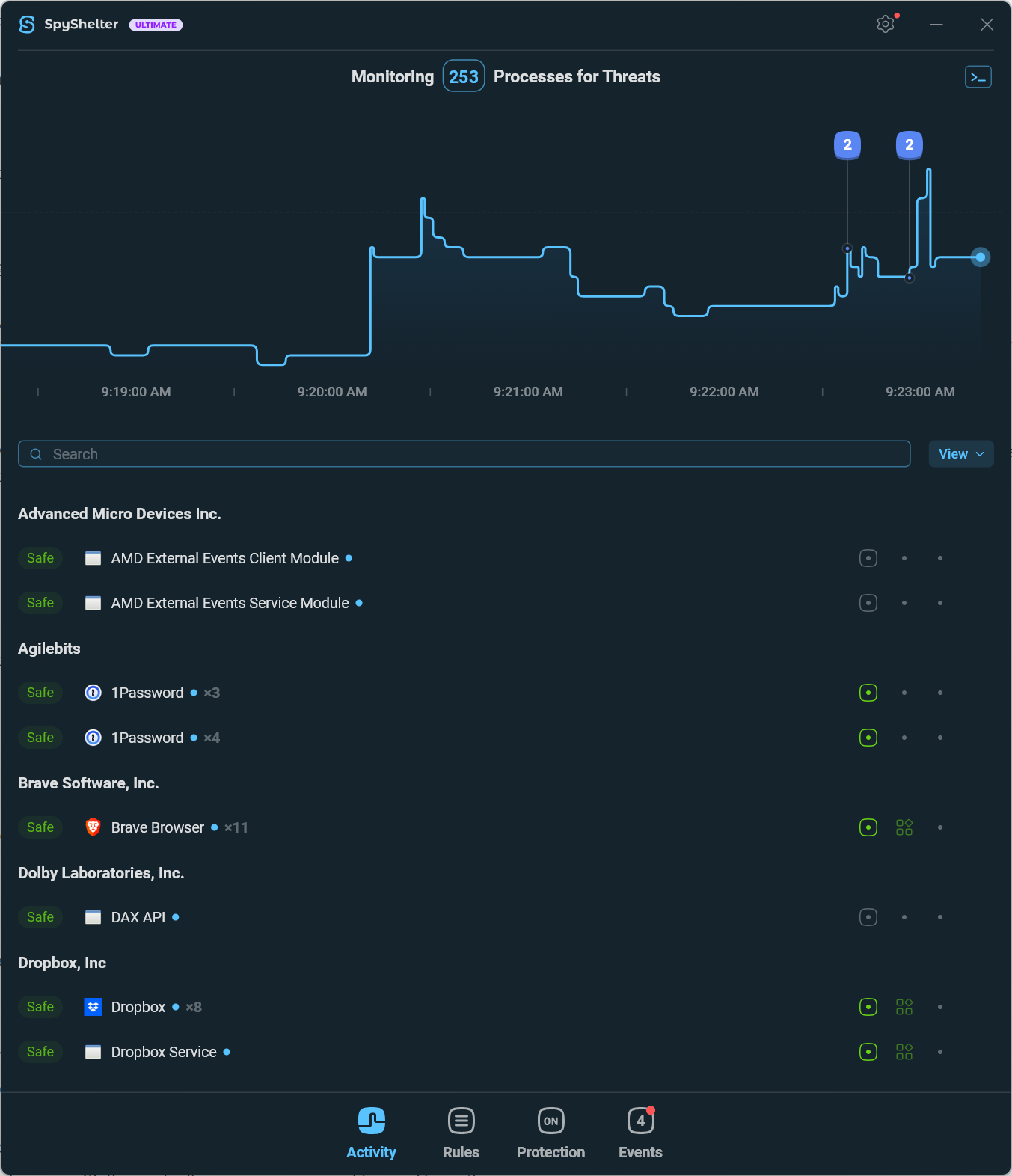Open the settings gear icon
This screenshot has height=1176, width=1012.
pyautogui.click(x=886, y=24)
